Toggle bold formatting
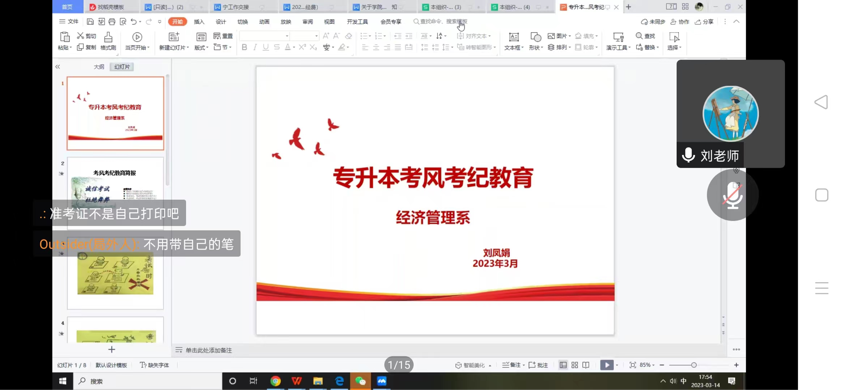This screenshot has width=846, height=390. [244, 47]
